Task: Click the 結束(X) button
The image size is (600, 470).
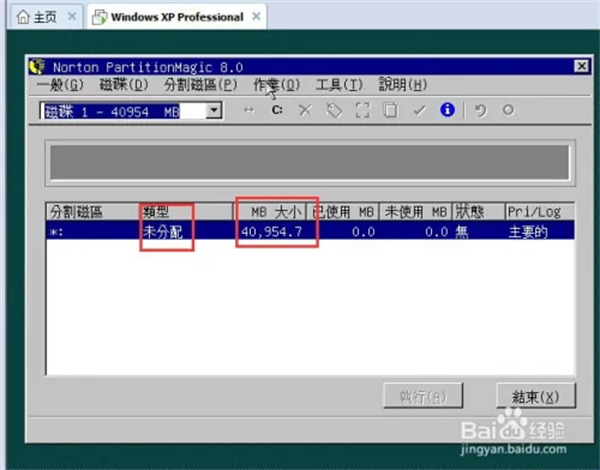Action: tap(536, 397)
